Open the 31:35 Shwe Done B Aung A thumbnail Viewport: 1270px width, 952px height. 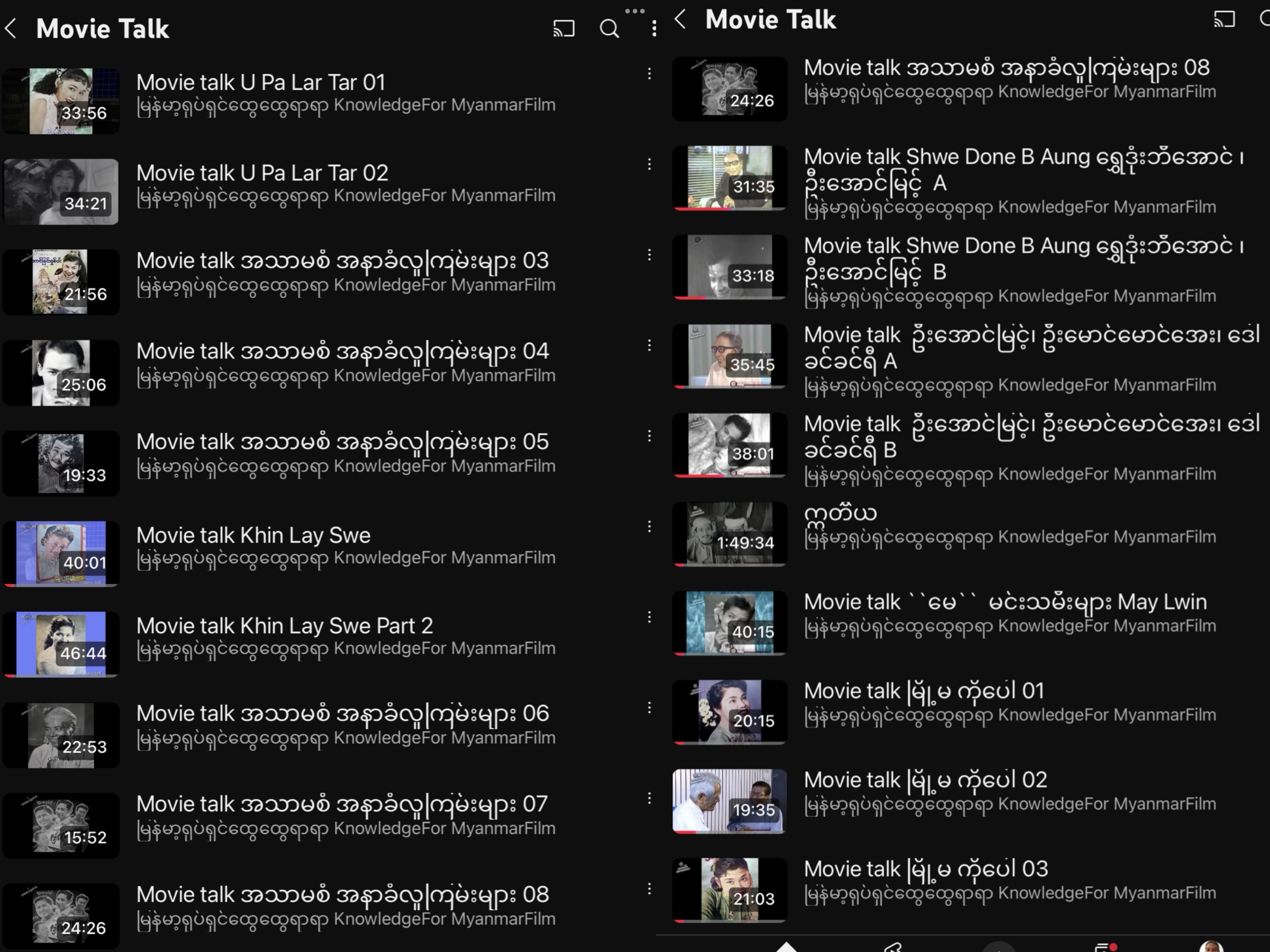pyautogui.click(x=729, y=178)
